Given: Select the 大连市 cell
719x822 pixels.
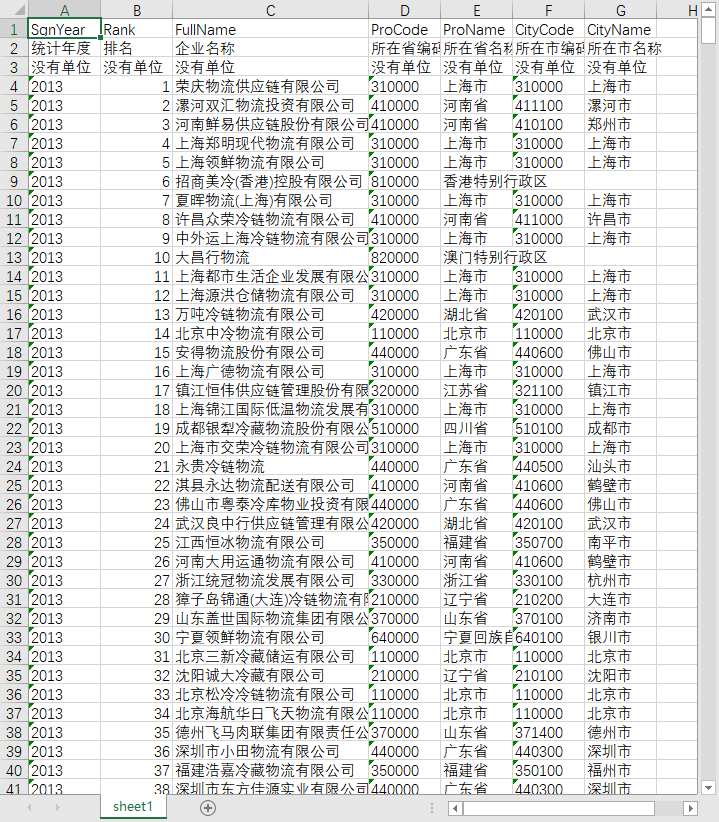Looking at the screenshot, I should pos(620,599).
